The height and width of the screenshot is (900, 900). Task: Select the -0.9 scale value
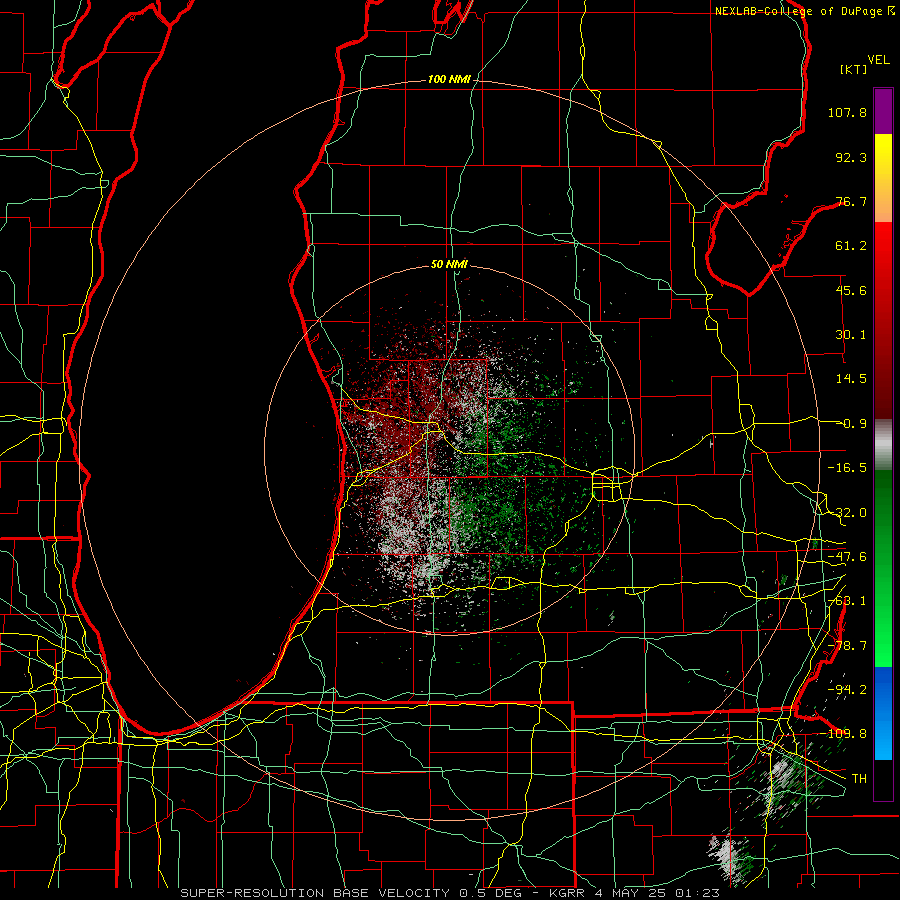(852, 424)
